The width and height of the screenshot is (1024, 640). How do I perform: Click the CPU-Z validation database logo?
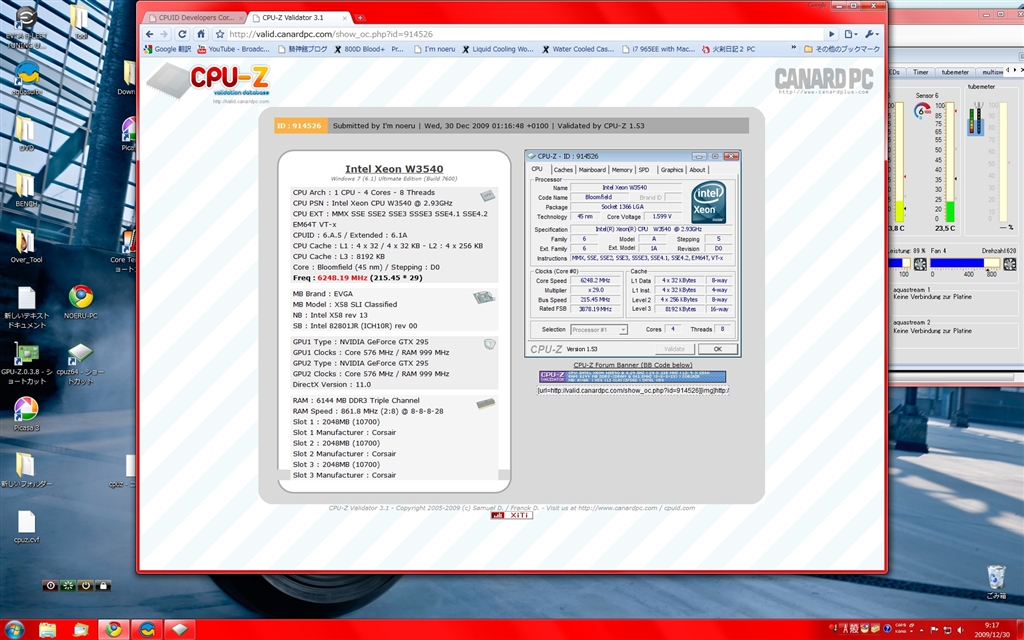coord(209,84)
